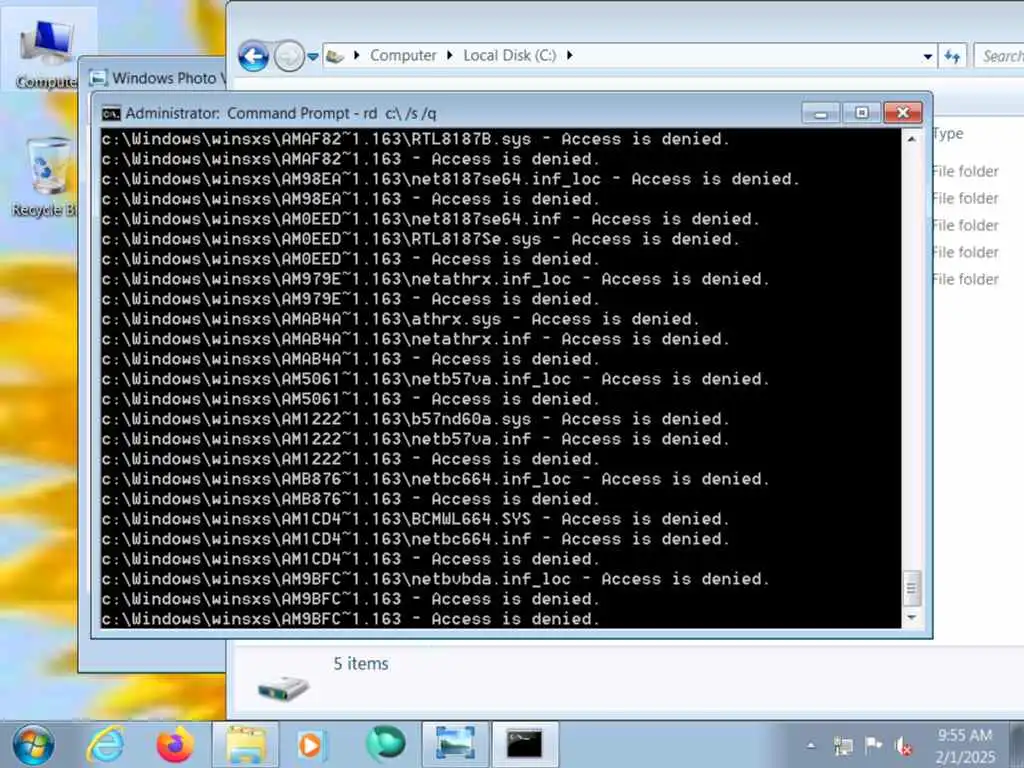Click the Command Prompt scroll down arrow

(x=912, y=617)
